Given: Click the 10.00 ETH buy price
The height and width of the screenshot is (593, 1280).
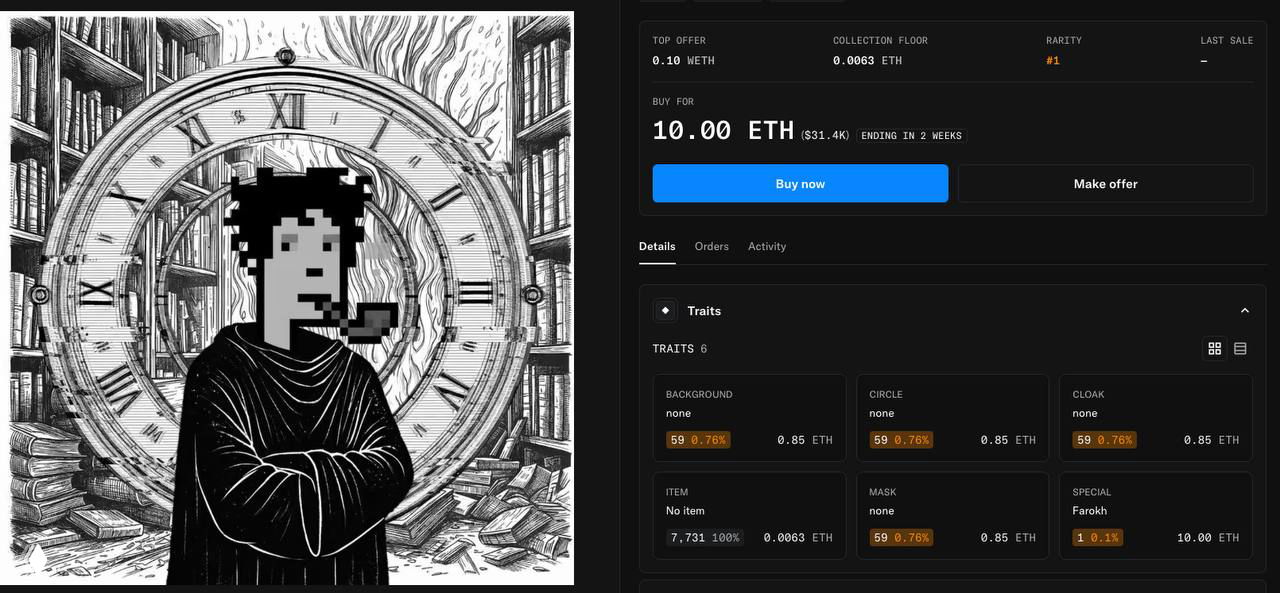Looking at the screenshot, I should (723, 131).
